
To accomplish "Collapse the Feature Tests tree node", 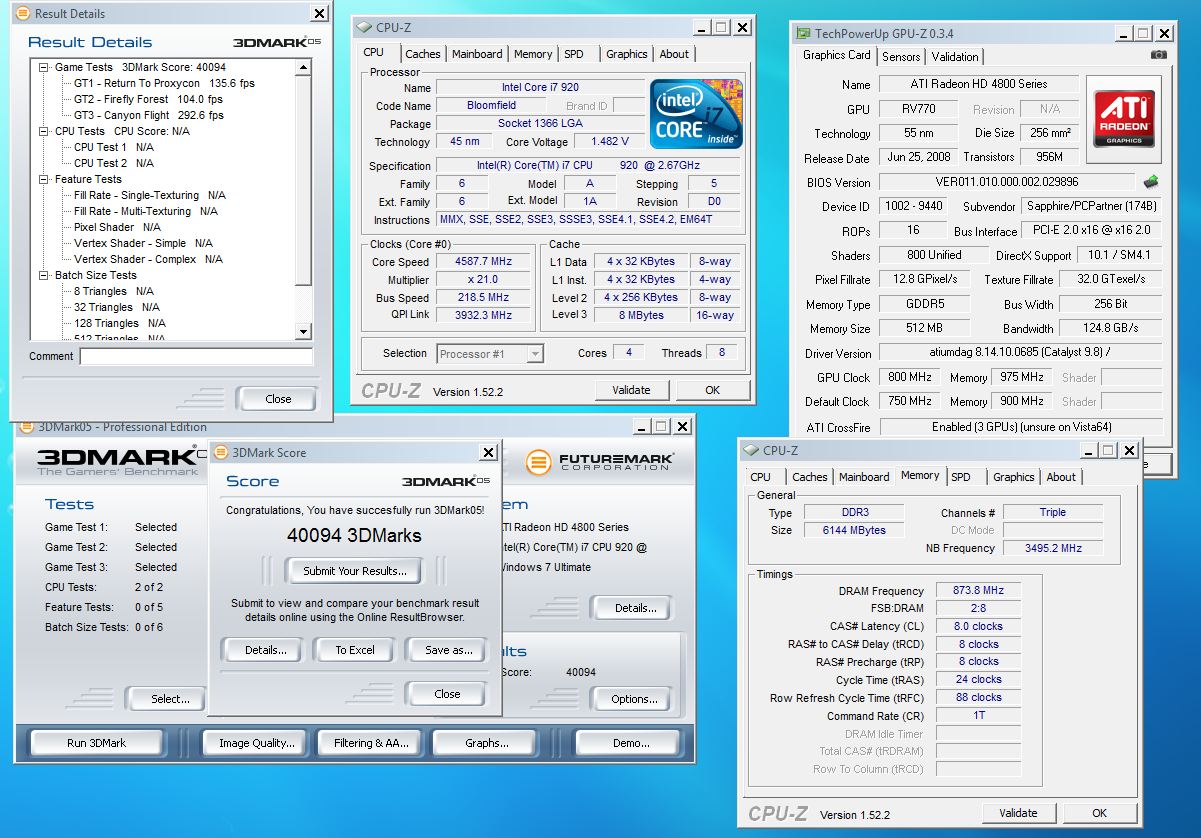I will click(x=44, y=179).
